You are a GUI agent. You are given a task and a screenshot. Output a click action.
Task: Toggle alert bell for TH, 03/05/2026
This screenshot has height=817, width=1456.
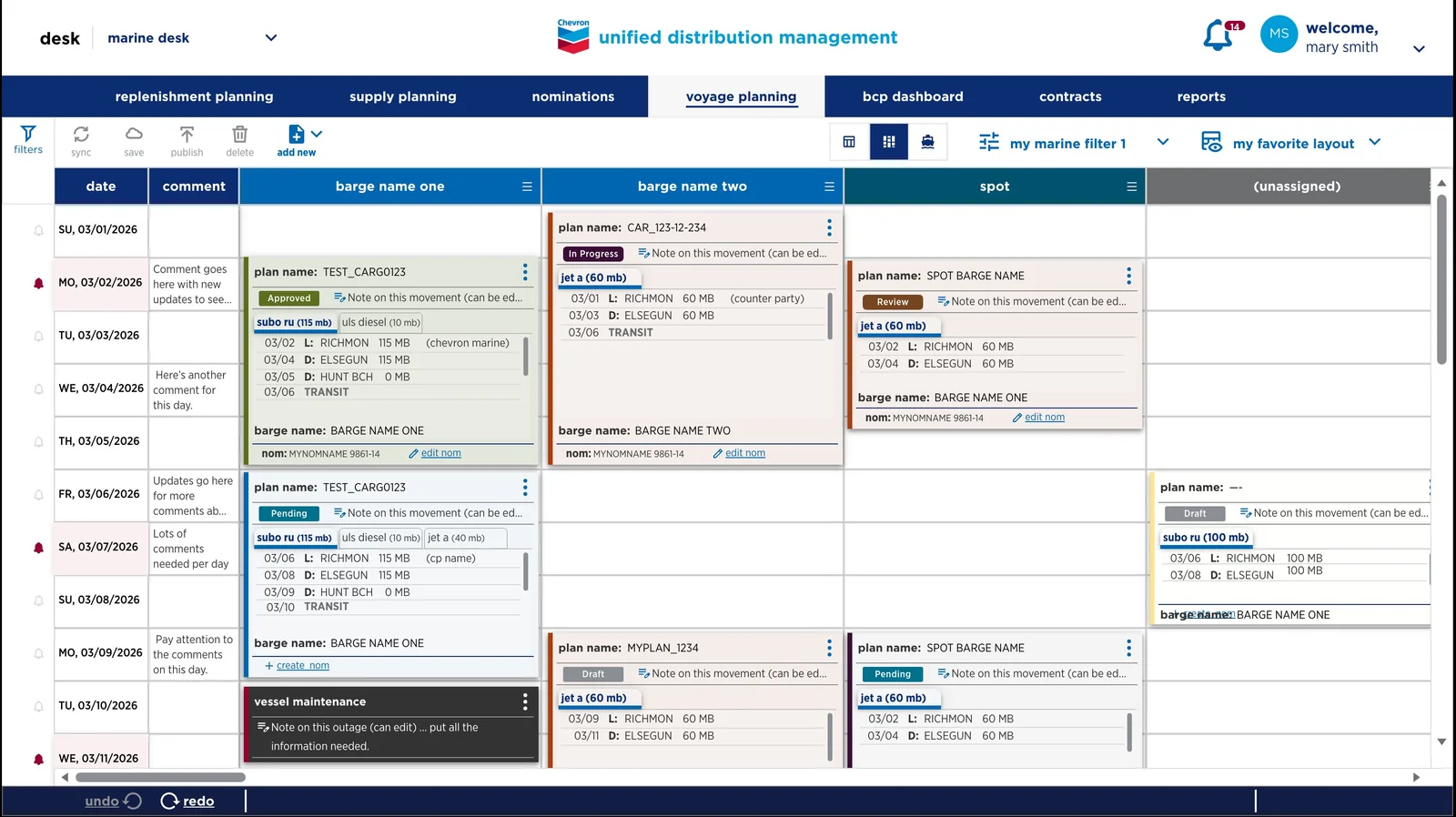[x=38, y=441]
